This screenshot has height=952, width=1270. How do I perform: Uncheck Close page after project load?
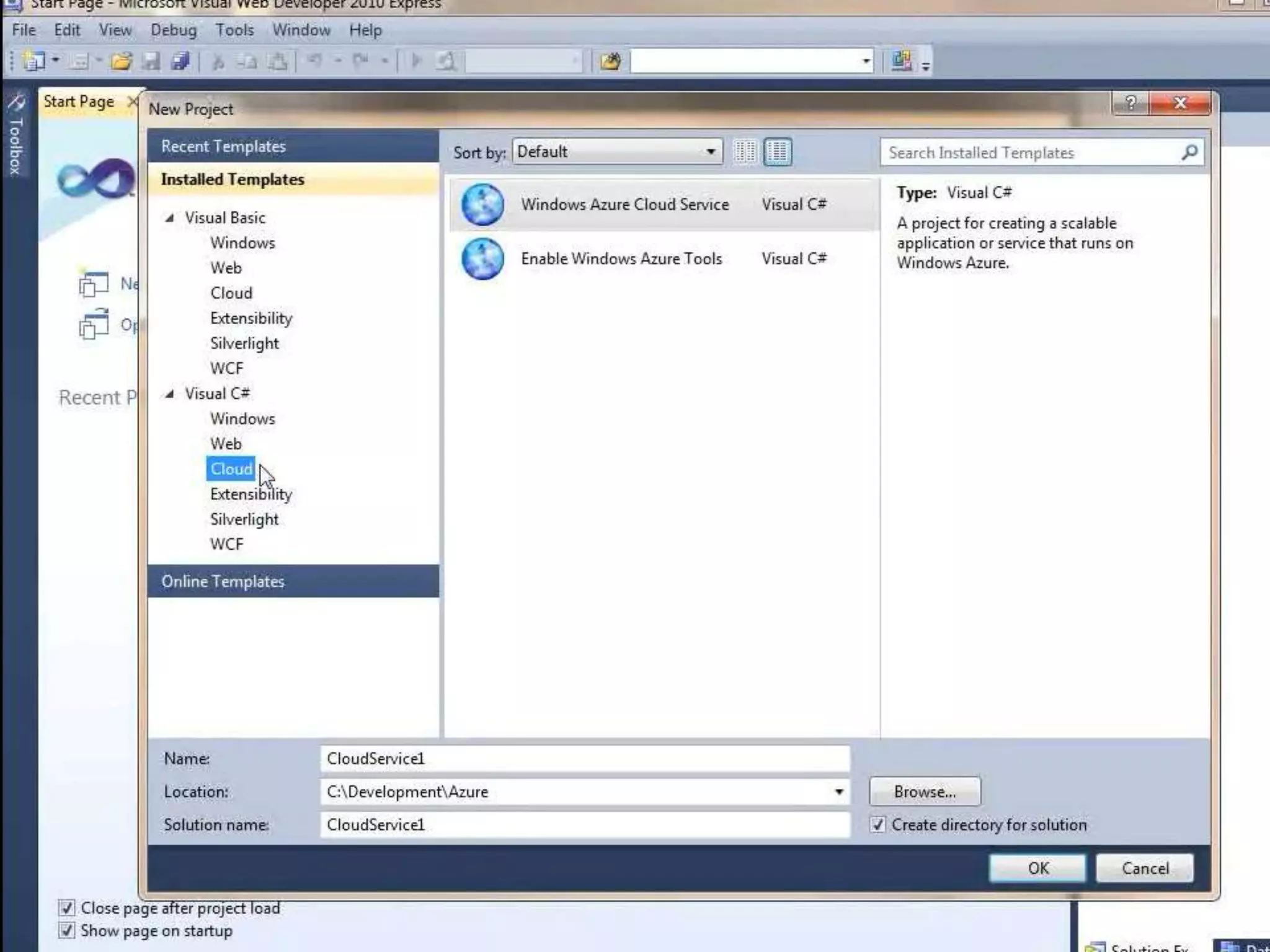pyautogui.click(x=67, y=908)
